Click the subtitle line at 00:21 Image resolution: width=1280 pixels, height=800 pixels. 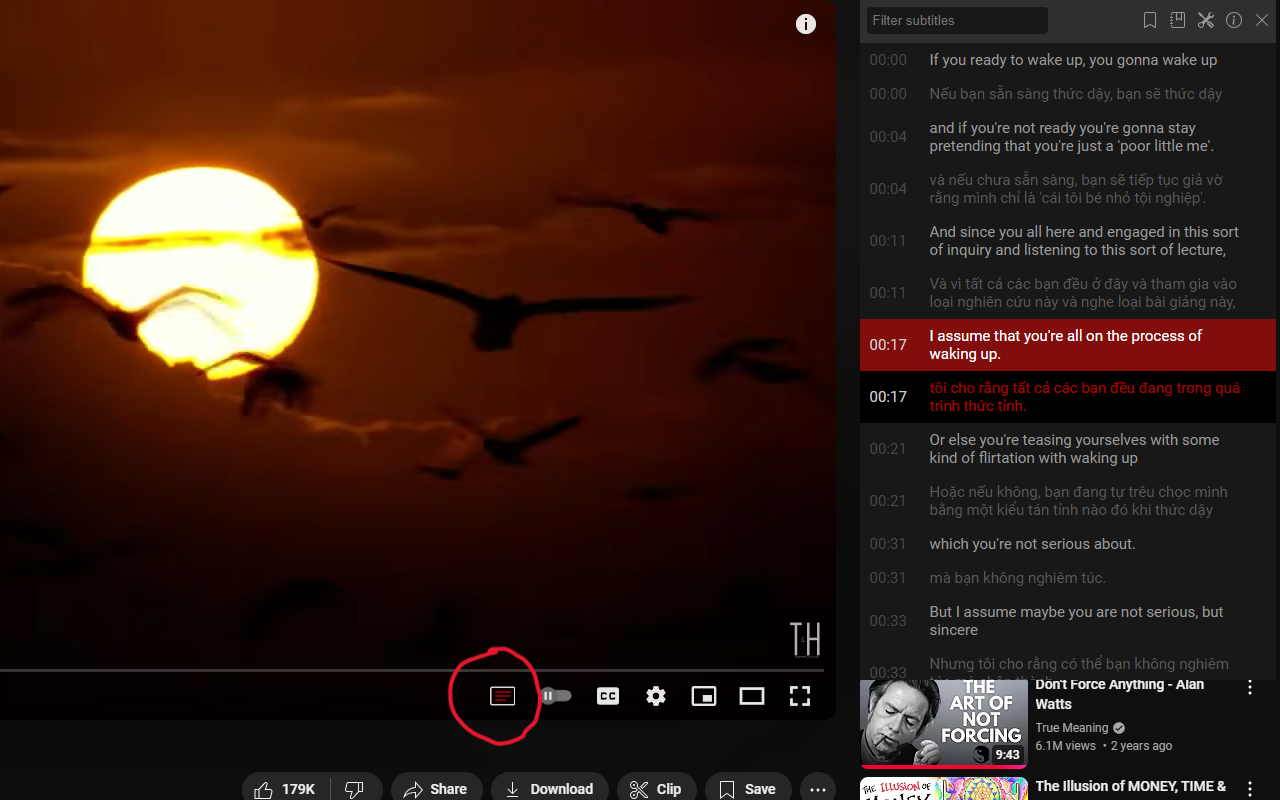tap(1074, 448)
